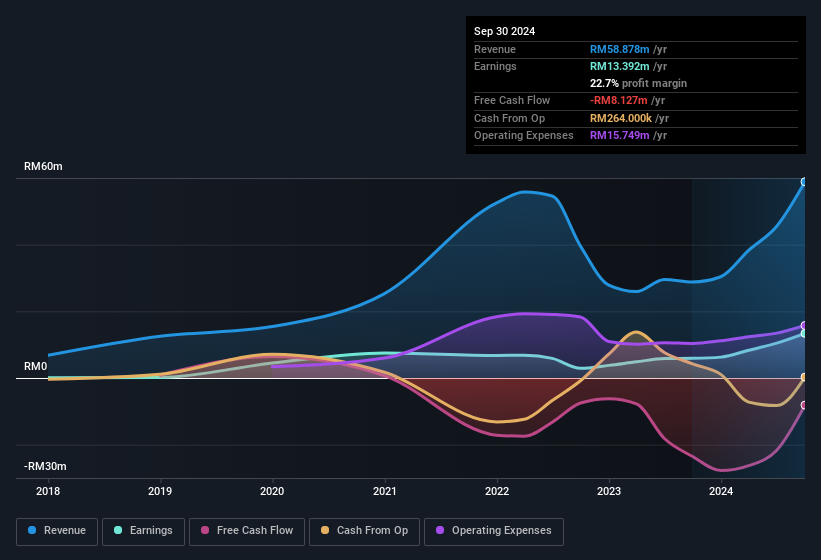Click the 2024 x-axis label
Viewport: 821px width, 560px height.
click(721, 491)
